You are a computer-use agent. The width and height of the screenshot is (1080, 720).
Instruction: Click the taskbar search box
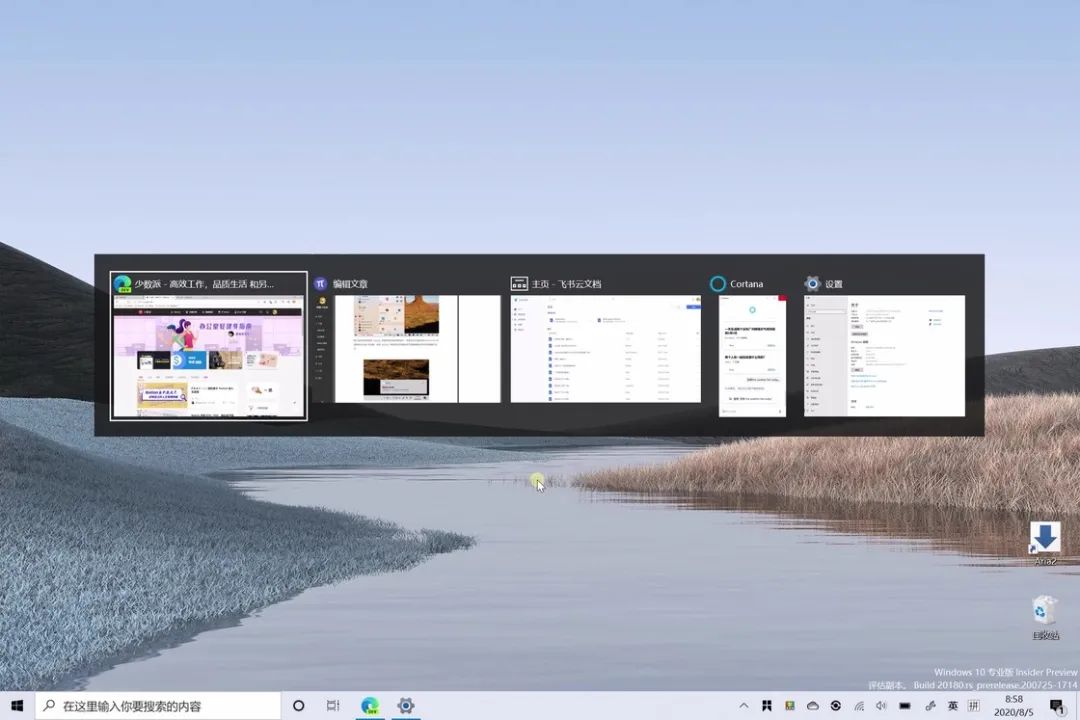pyautogui.click(x=160, y=705)
